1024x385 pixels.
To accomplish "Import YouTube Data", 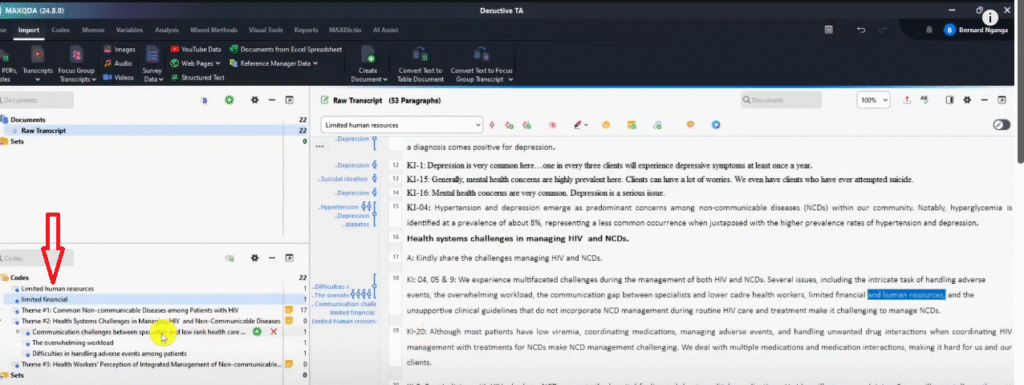I will tap(196, 50).
